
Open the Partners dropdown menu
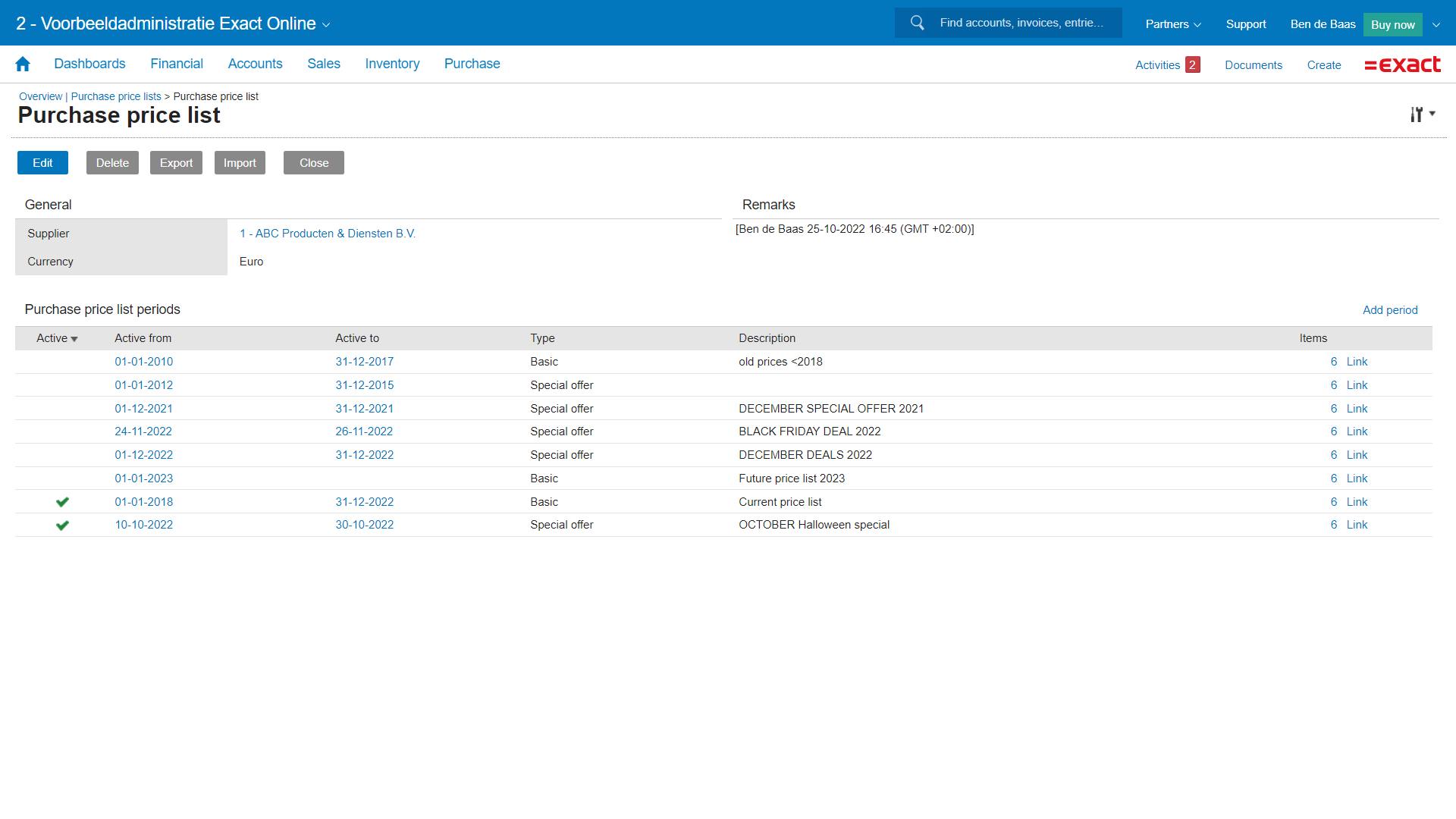click(1172, 24)
